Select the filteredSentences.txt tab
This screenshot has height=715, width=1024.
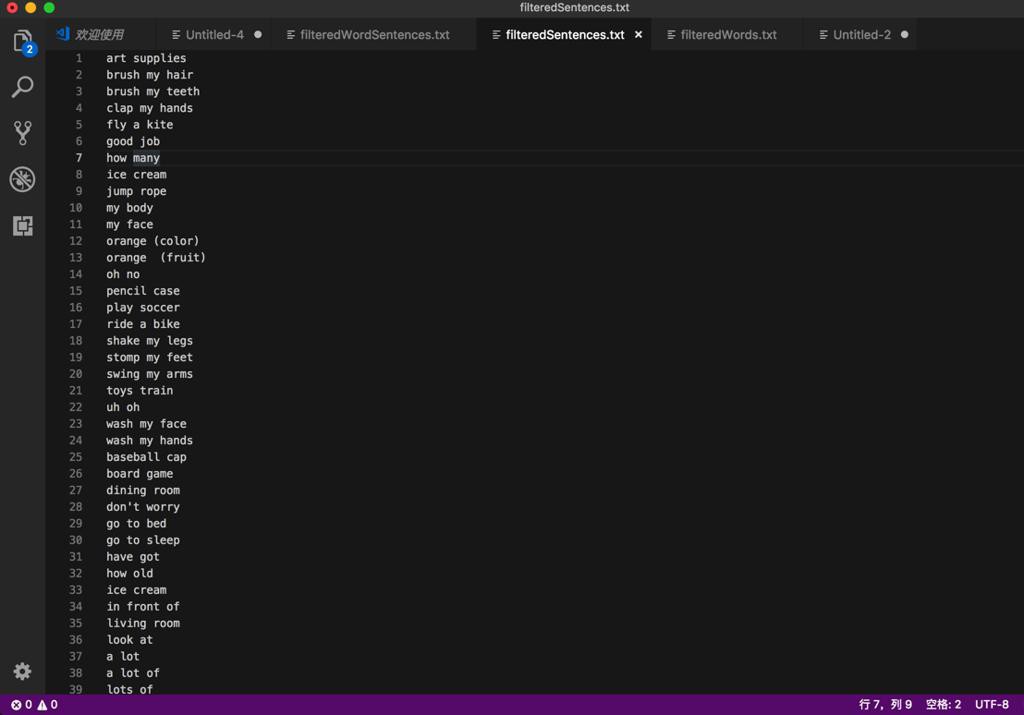click(565, 35)
